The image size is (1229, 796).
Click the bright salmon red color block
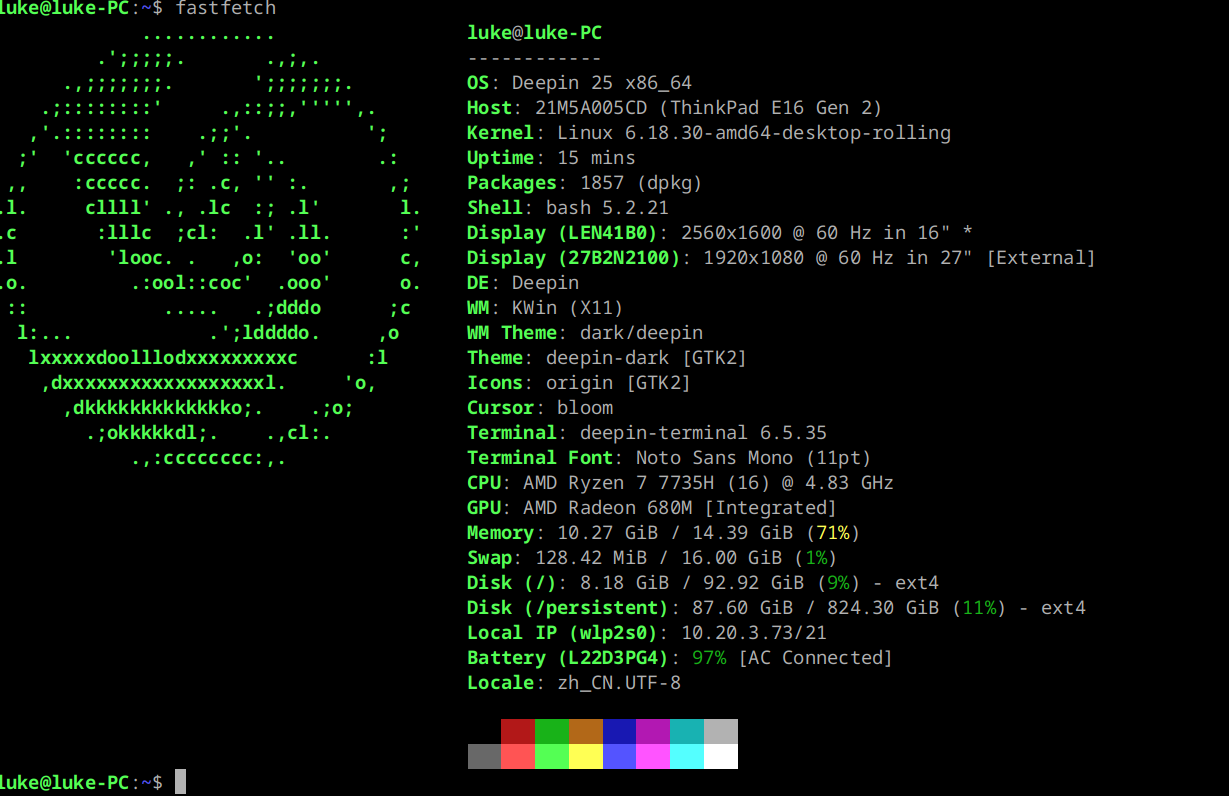518,757
